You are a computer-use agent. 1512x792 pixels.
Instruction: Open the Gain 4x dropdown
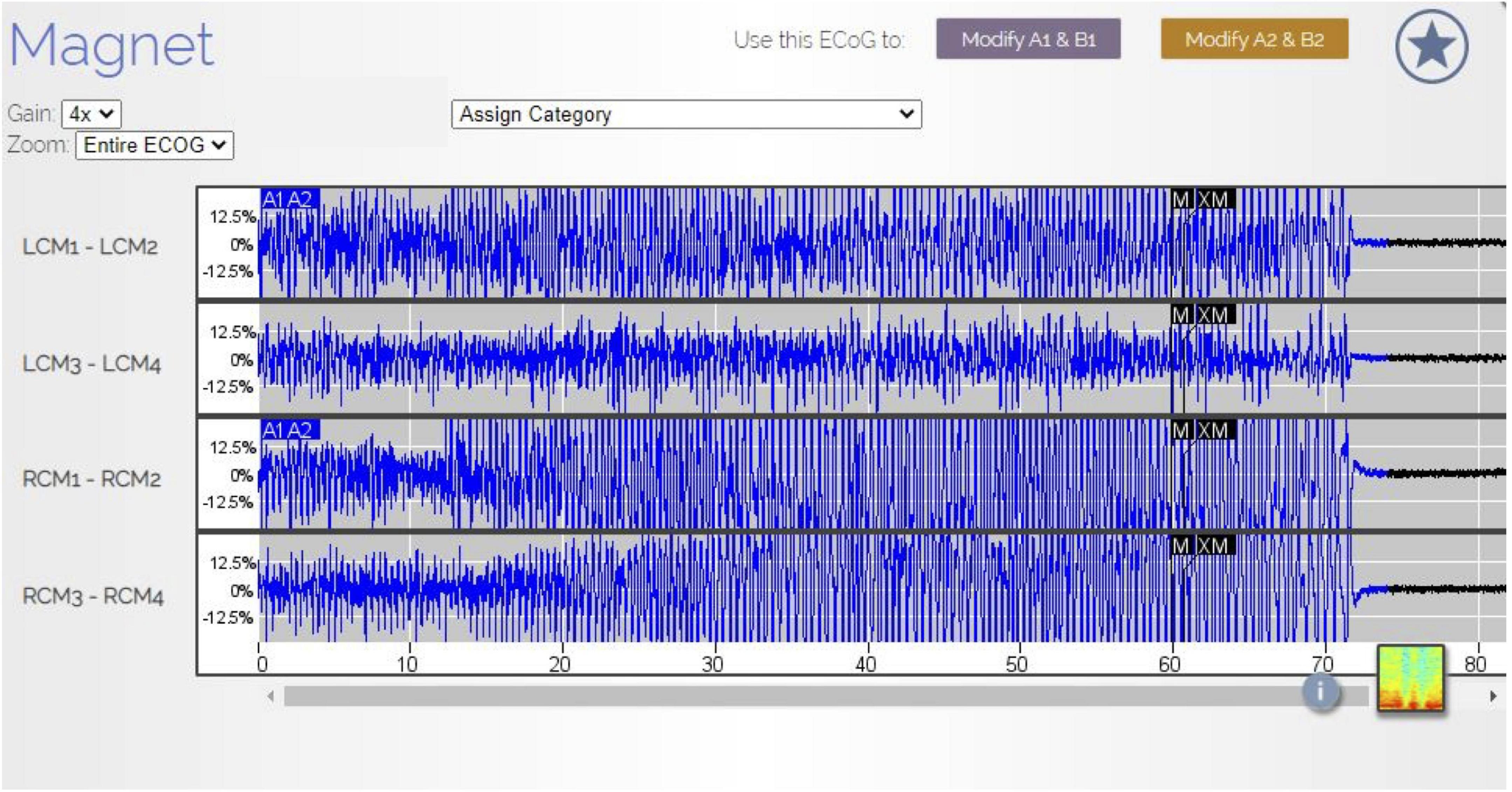point(91,114)
